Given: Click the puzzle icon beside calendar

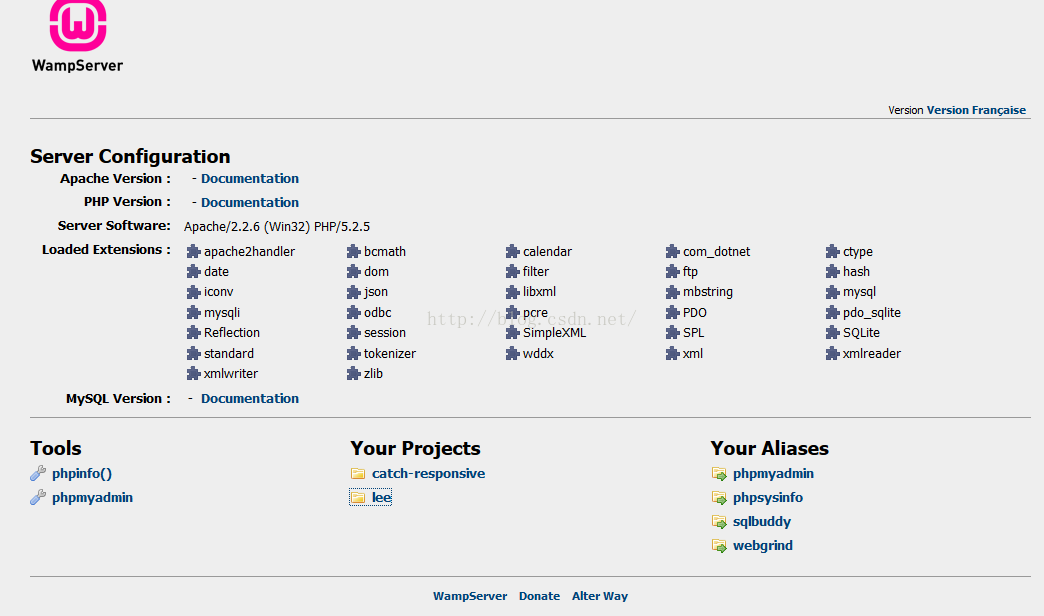Looking at the screenshot, I should click(x=512, y=251).
